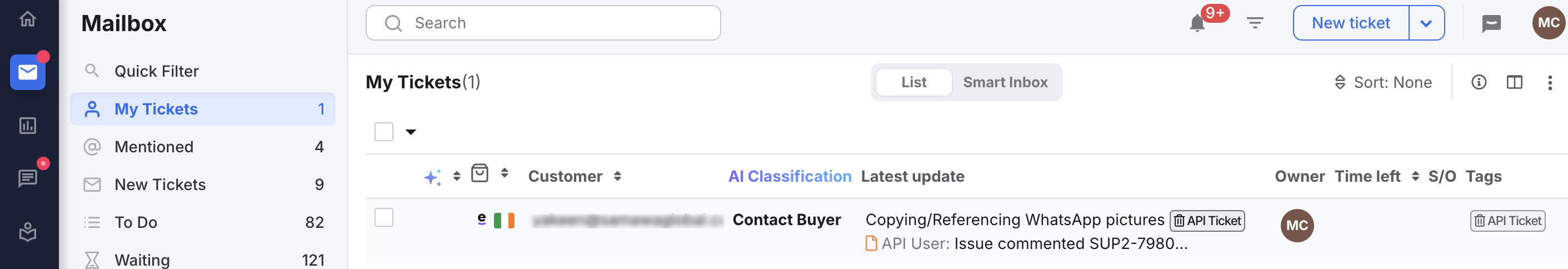Switch to Smart Inbox view
Image resolution: width=1568 pixels, height=269 pixels.
pyautogui.click(x=1005, y=82)
